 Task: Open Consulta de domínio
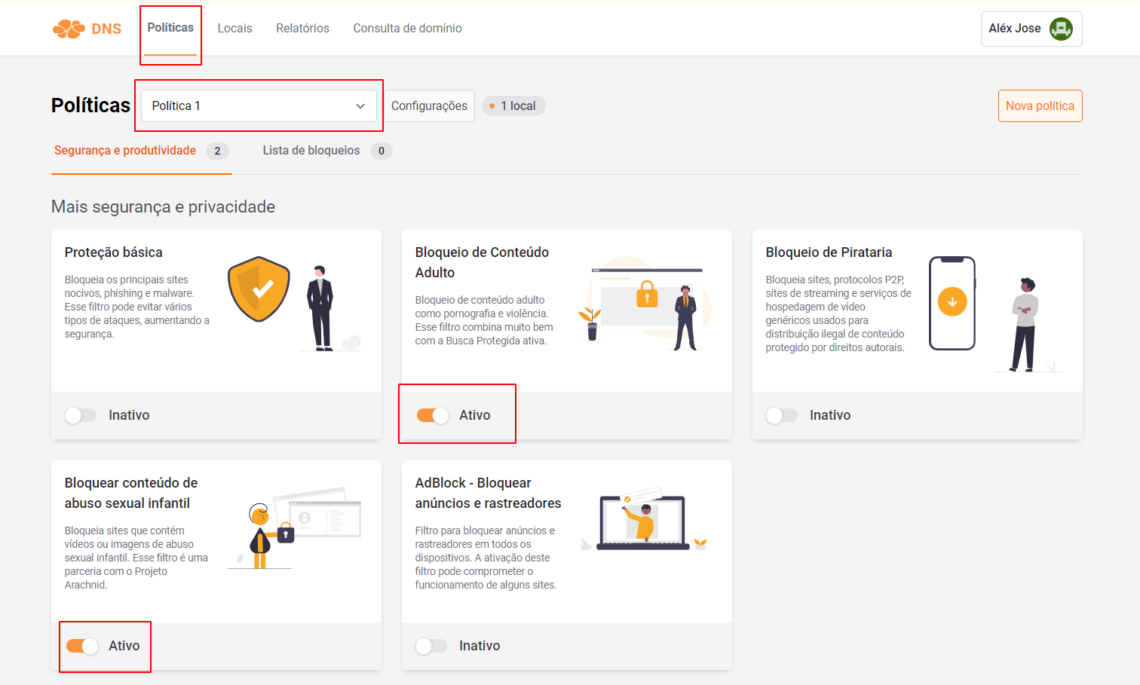click(x=407, y=28)
